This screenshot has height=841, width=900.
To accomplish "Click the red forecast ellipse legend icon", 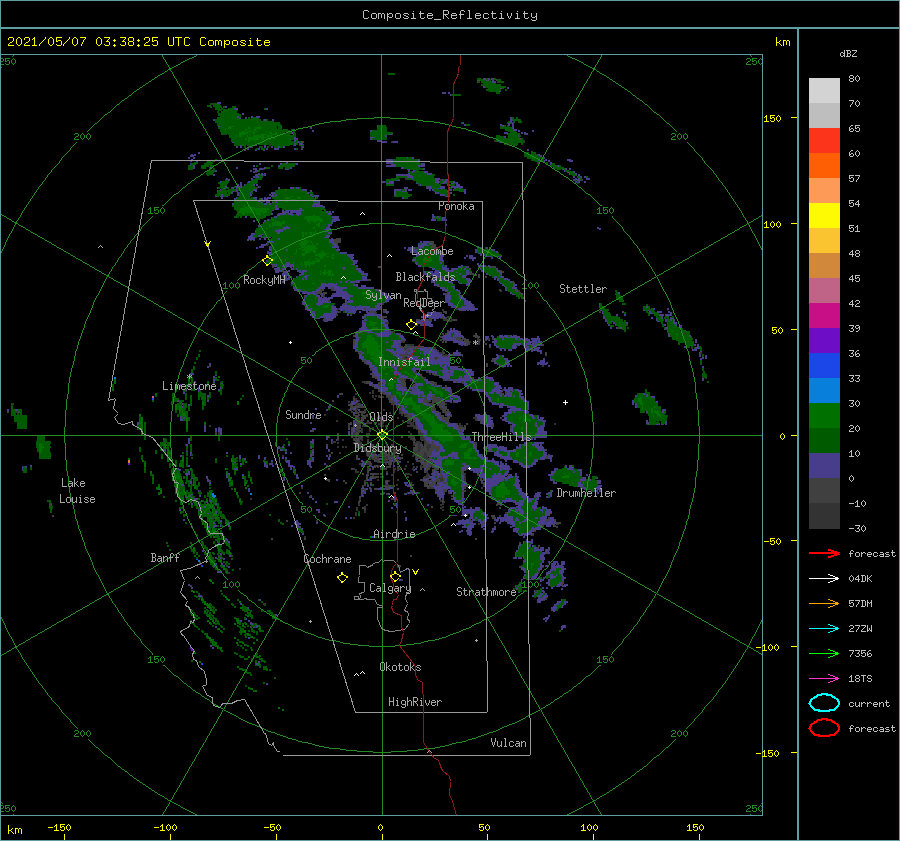I will pos(824,728).
